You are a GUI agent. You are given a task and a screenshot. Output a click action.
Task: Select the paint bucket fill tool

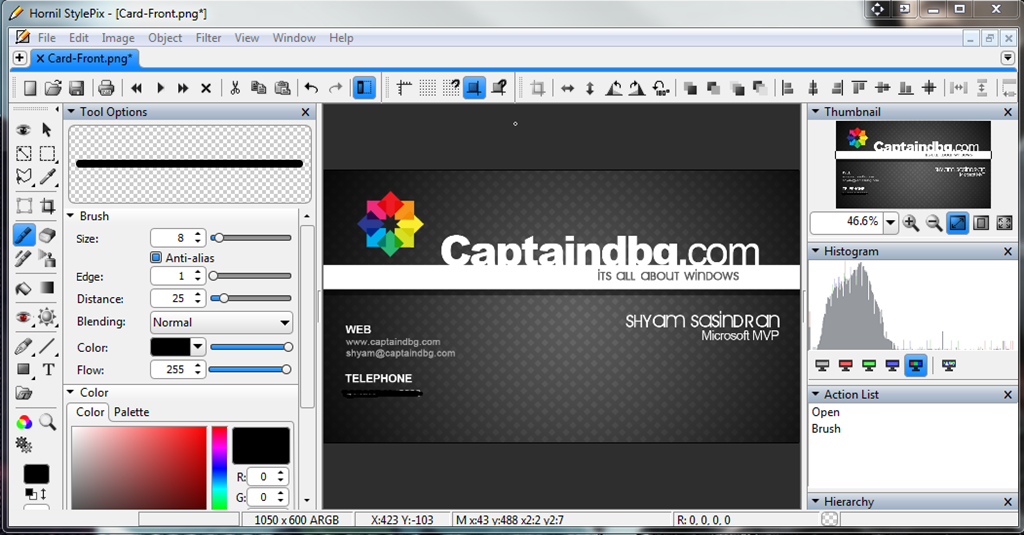(x=24, y=288)
